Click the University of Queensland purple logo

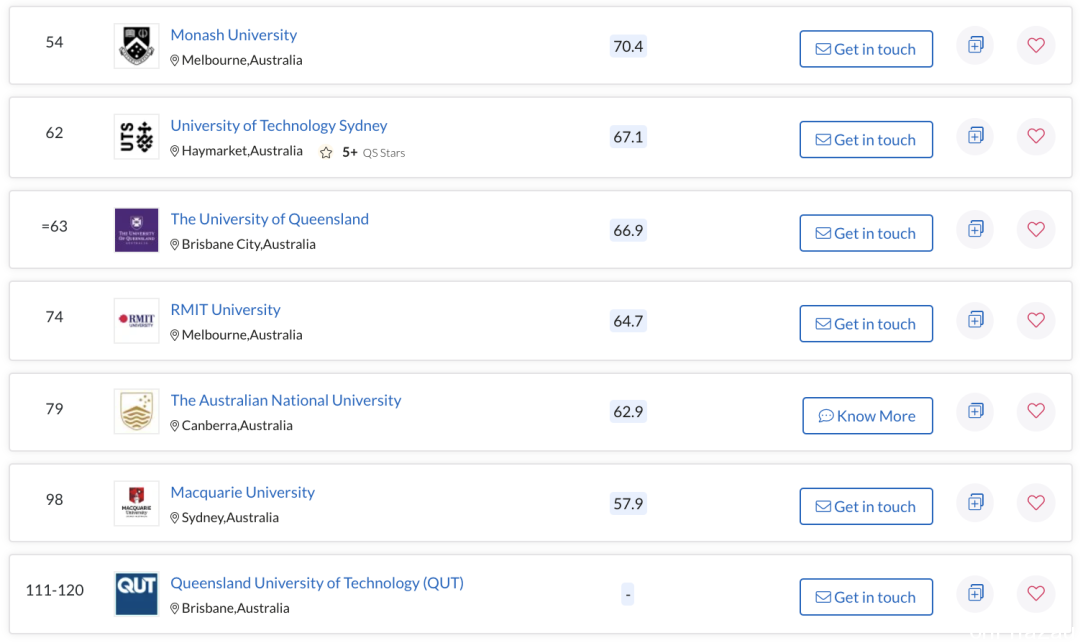pyautogui.click(x=136, y=230)
